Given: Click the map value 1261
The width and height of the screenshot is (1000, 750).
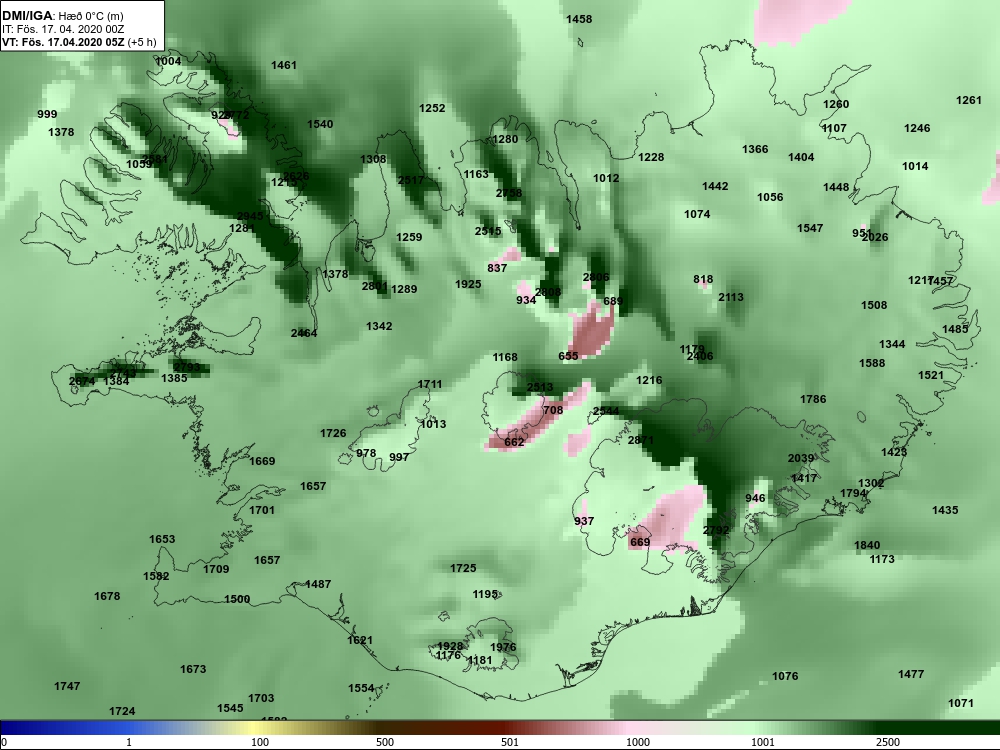Looking at the screenshot, I should [x=969, y=100].
